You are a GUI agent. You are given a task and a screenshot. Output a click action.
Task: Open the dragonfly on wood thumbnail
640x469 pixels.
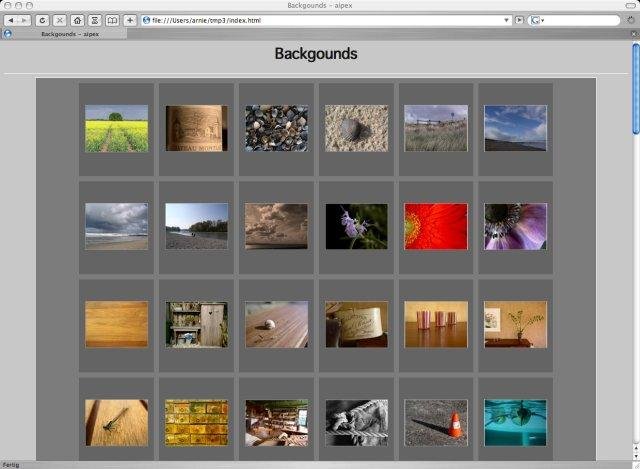click(117, 422)
